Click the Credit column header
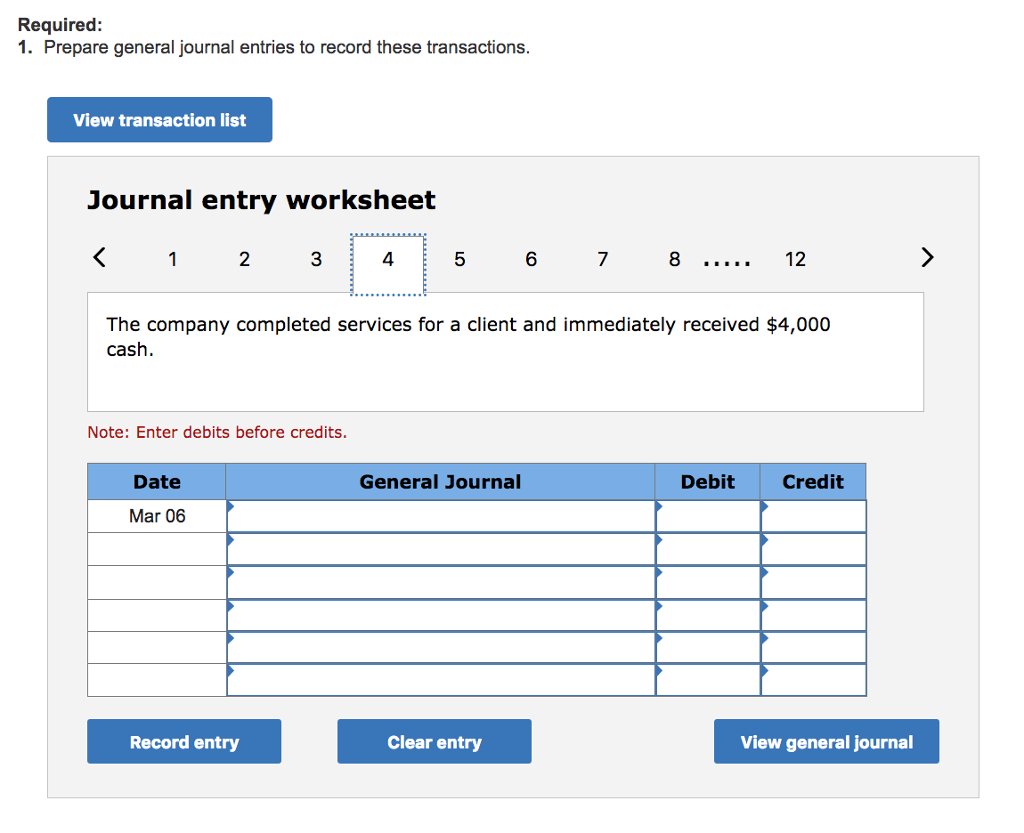Viewport: 1024px width, 833px height. [x=813, y=482]
